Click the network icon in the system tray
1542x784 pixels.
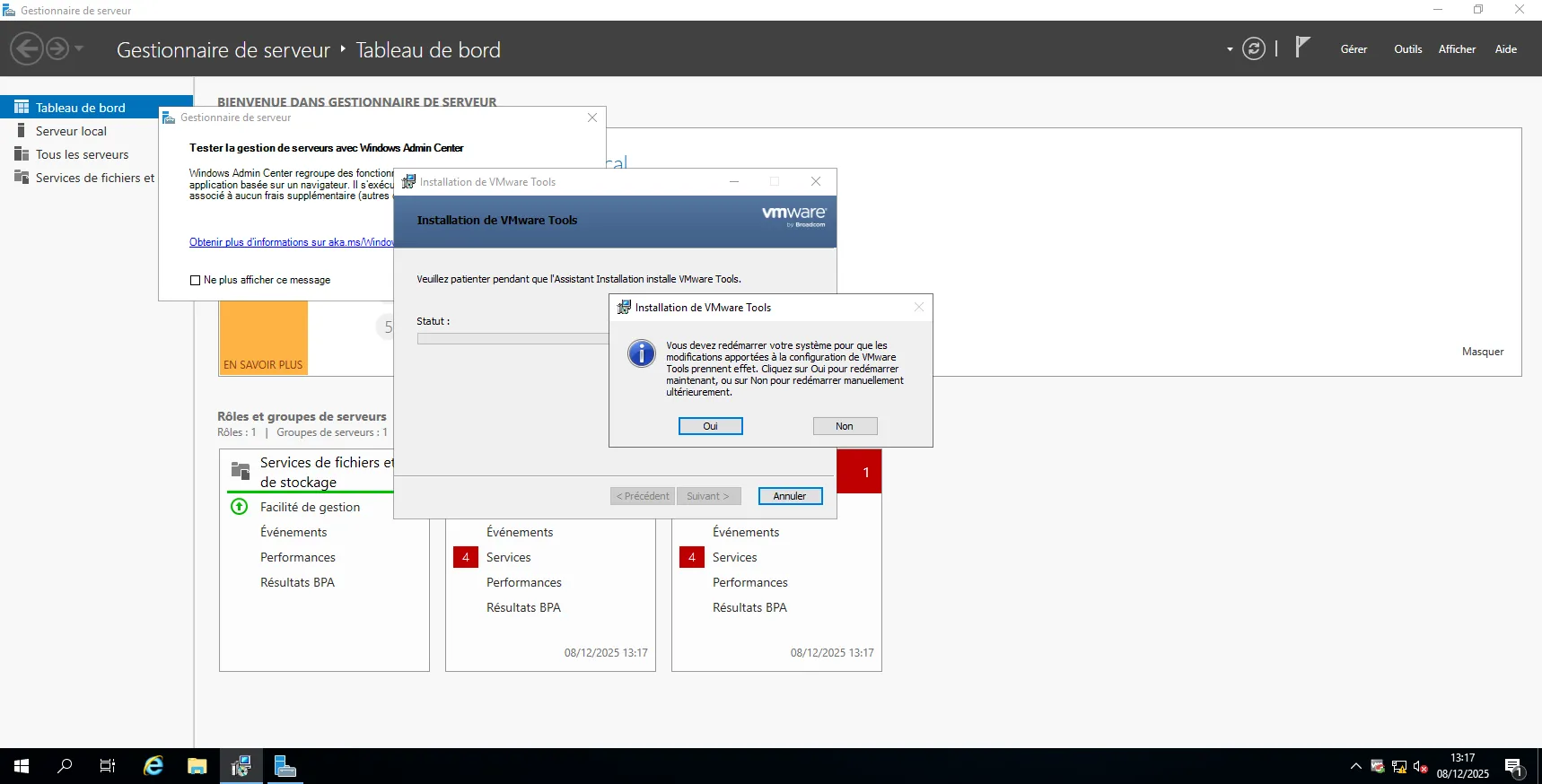1399,767
